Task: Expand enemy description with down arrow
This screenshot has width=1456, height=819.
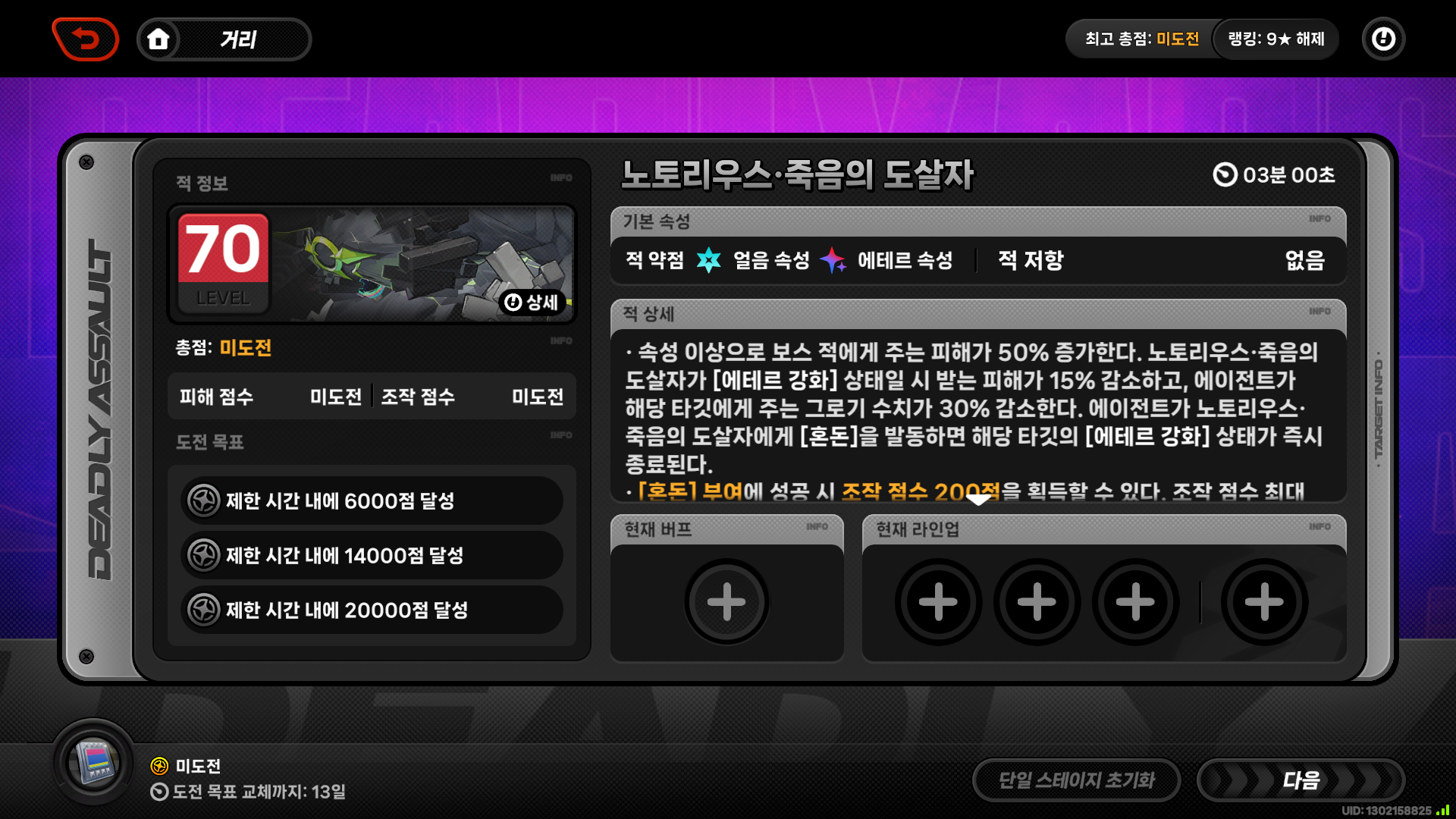Action: click(978, 499)
